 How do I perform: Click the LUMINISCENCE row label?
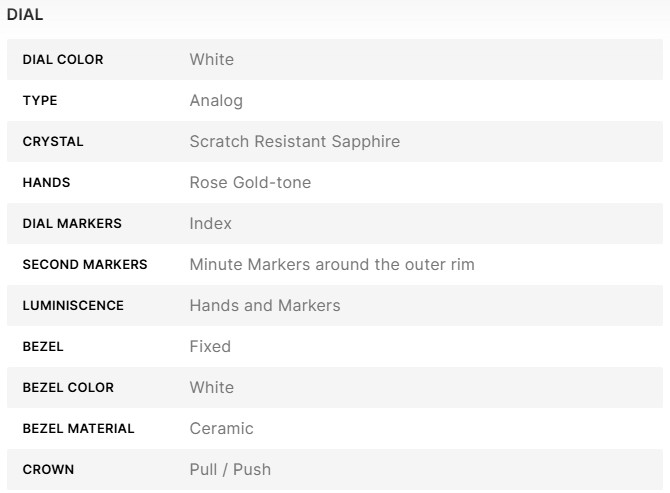(73, 306)
